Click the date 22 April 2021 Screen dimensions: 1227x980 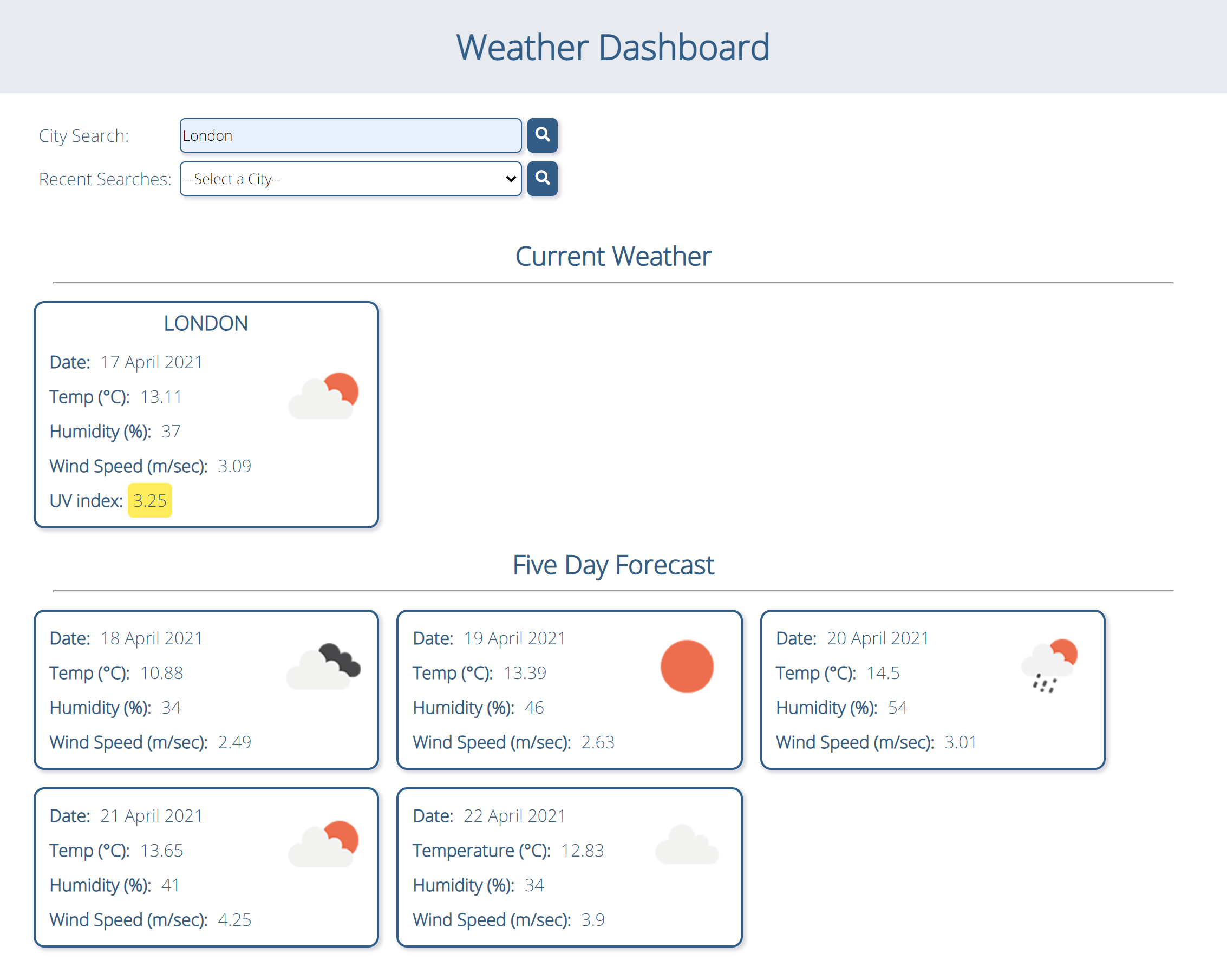[x=514, y=815]
